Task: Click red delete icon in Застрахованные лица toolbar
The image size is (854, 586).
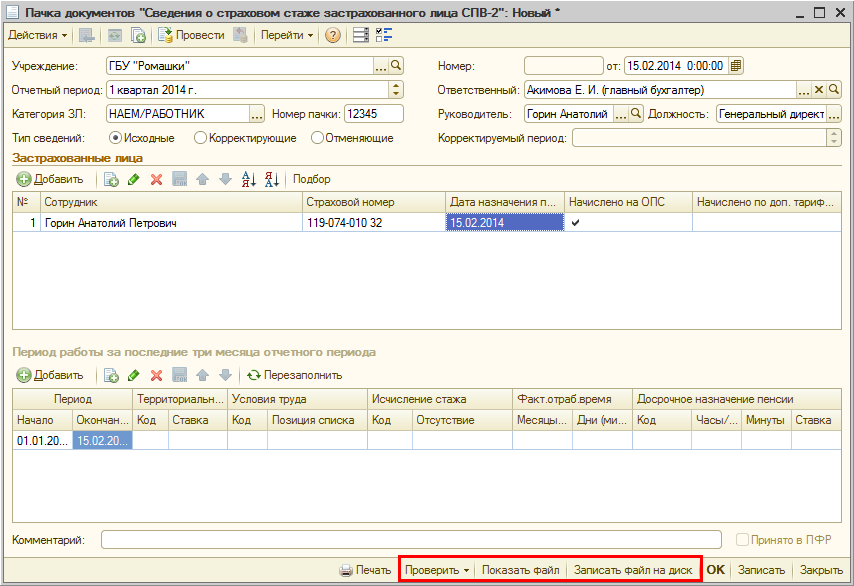Action: click(x=157, y=179)
